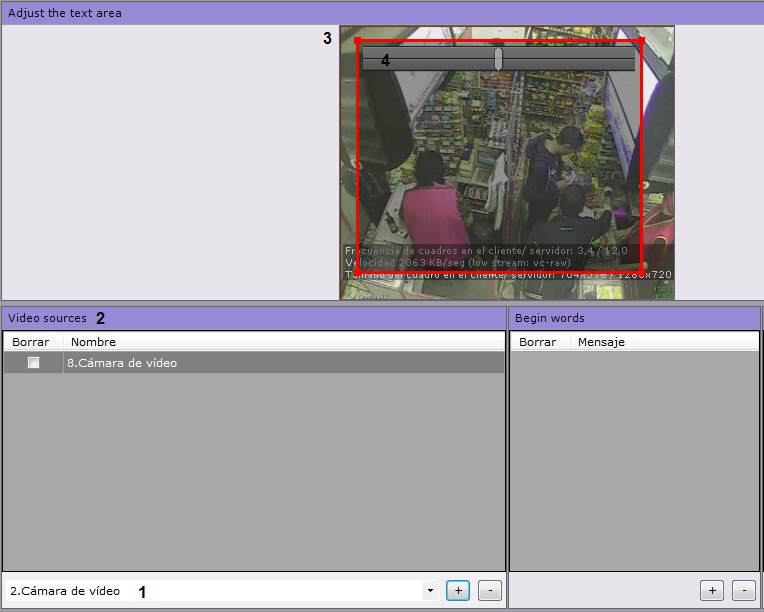The width and height of the screenshot is (764, 612).
Task: Open the camera dropdown arrow next to 2.Cámara de vídeo
Action: click(x=430, y=591)
